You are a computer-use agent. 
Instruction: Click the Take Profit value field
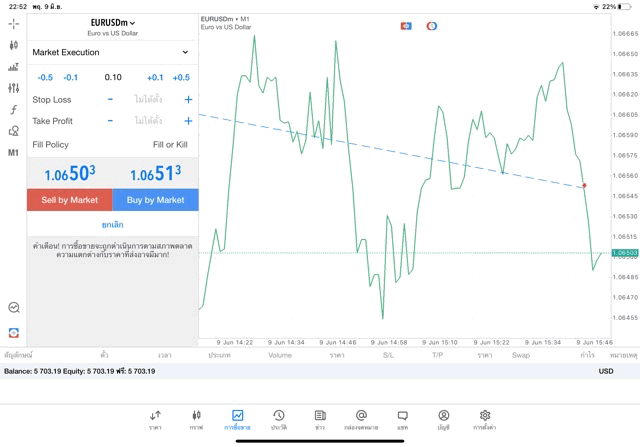149,121
